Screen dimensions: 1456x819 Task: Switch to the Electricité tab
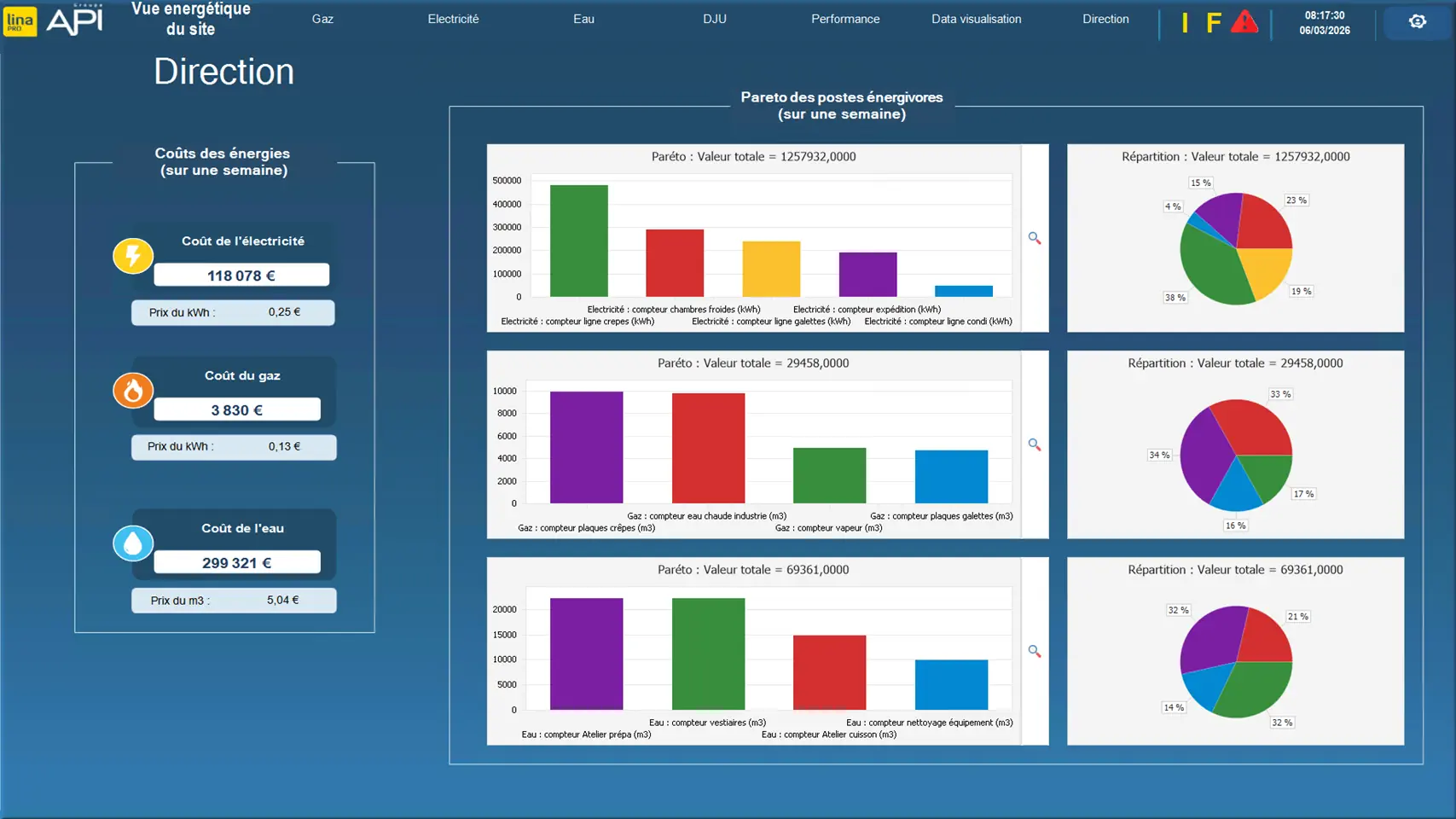(x=453, y=19)
